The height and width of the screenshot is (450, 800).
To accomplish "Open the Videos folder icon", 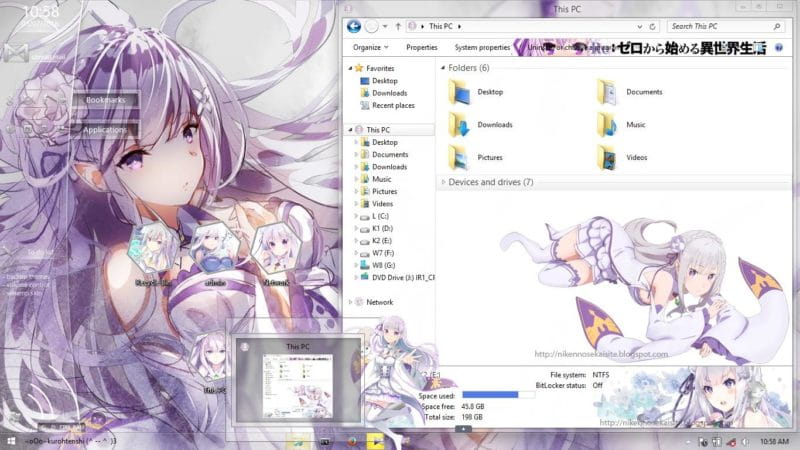I will click(607, 158).
